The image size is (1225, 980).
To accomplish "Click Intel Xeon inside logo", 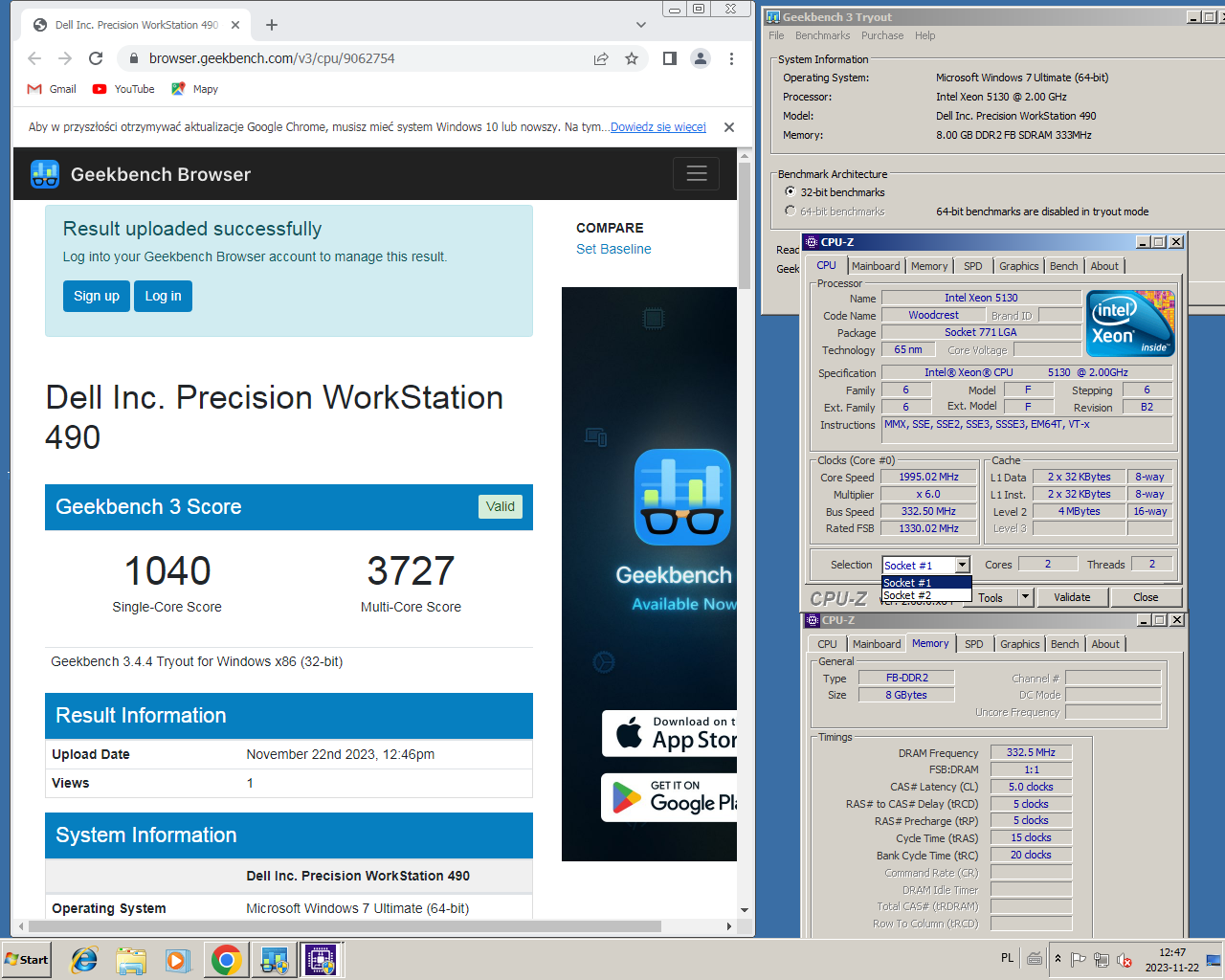I will [1131, 323].
